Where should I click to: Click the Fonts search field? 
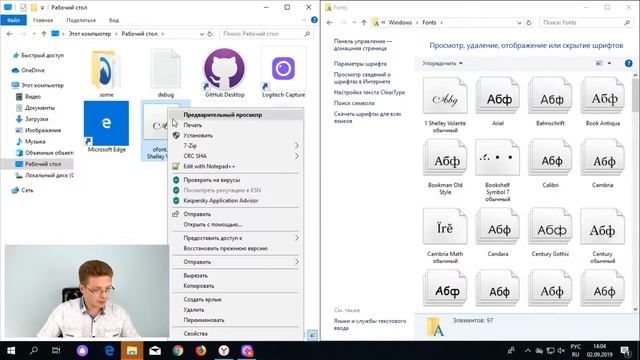(x=586, y=22)
